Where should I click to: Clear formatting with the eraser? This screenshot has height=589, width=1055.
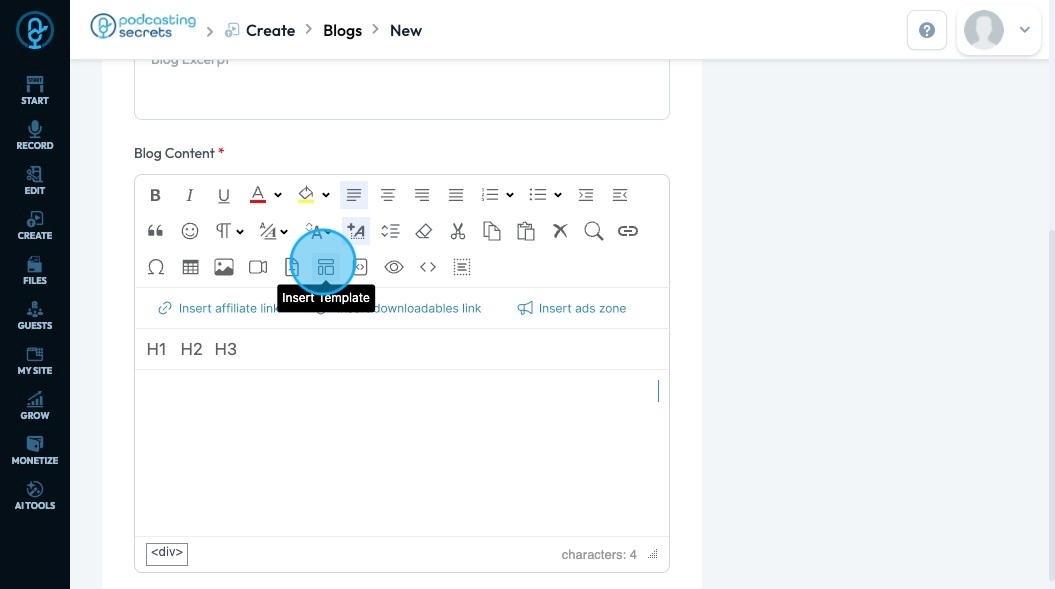(424, 231)
